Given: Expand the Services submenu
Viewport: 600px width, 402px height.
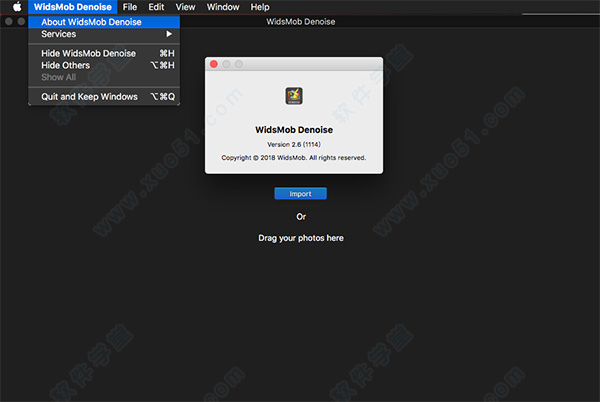Looking at the screenshot, I should point(104,34).
